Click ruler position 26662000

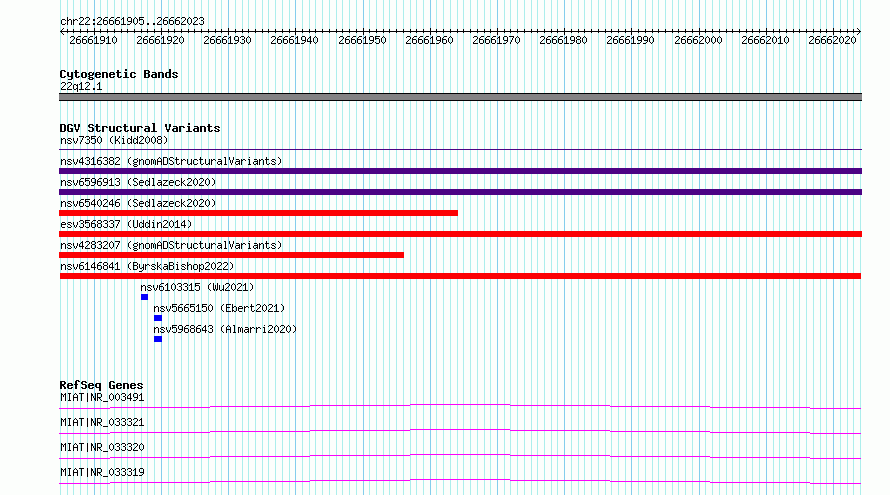click(698, 40)
